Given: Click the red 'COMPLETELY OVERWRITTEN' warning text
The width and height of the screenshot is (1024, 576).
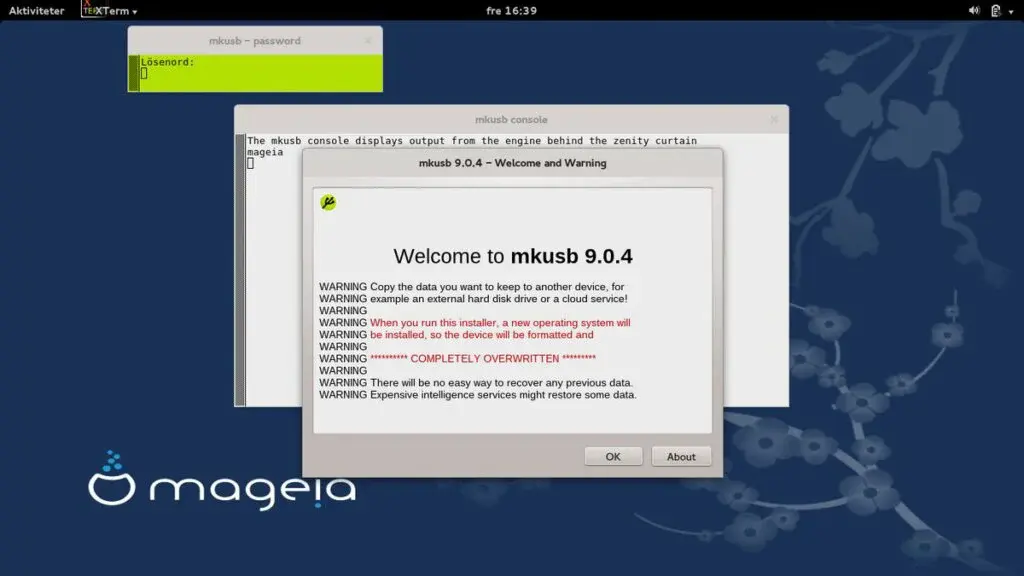Looking at the screenshot, I should pos(483,359).
